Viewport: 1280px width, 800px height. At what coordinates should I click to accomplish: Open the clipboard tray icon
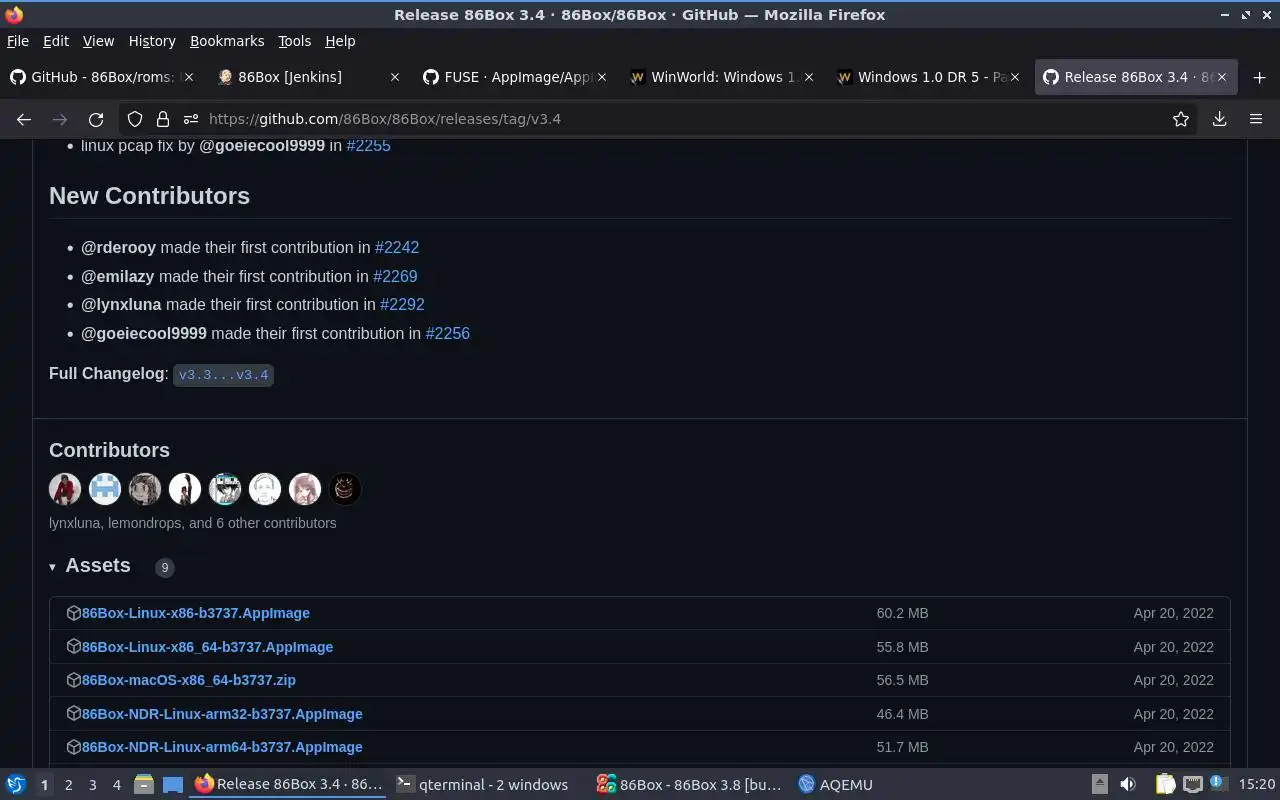tap(1165, 785)
